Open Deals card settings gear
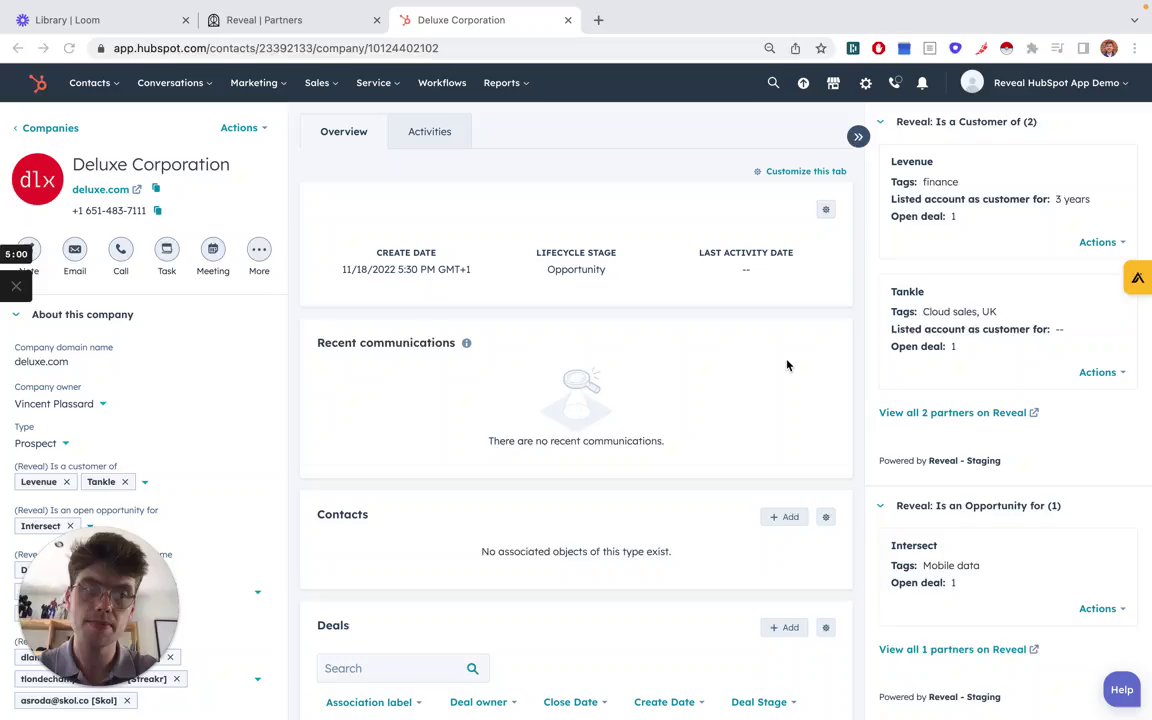 click(x=826, y=627)
